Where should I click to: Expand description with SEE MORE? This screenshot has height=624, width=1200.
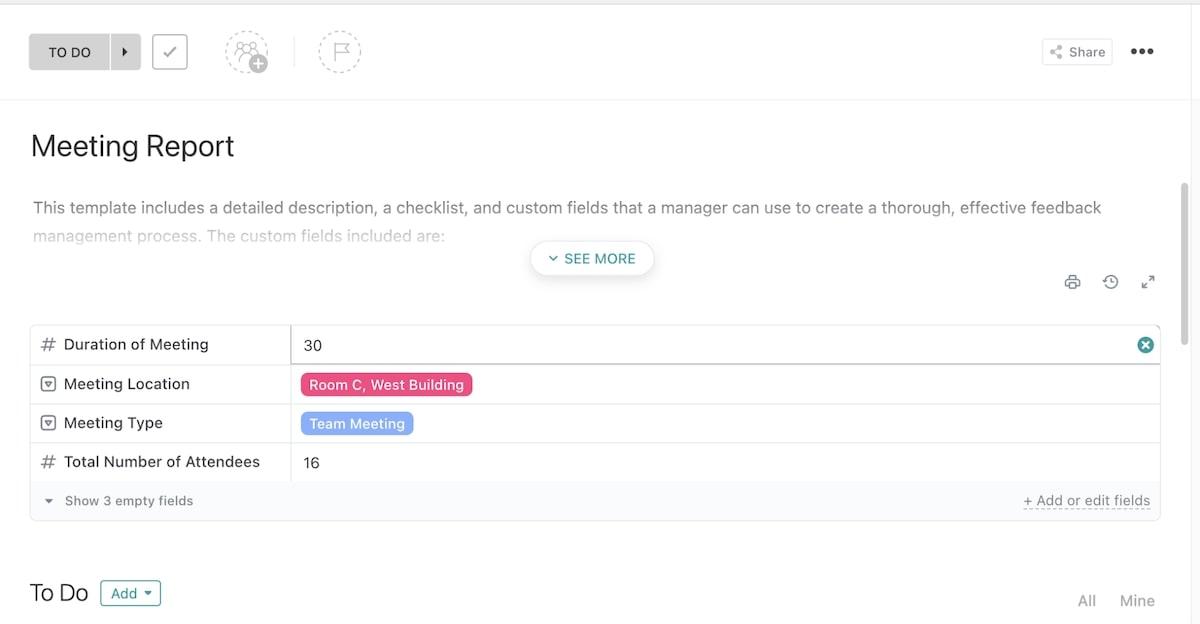(592, 258)
